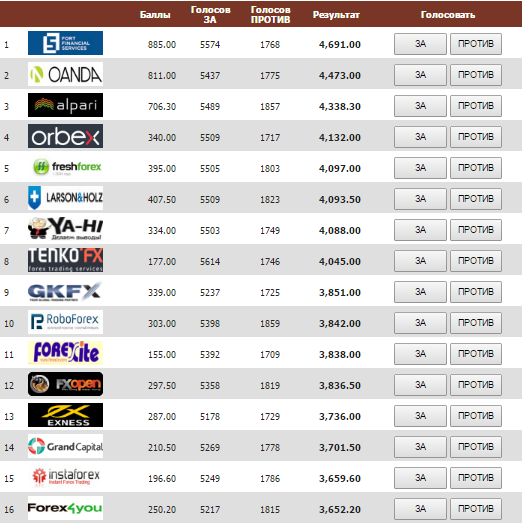
Task: Vote ЗА for Larson&Holz
Action: click(420, 199)
